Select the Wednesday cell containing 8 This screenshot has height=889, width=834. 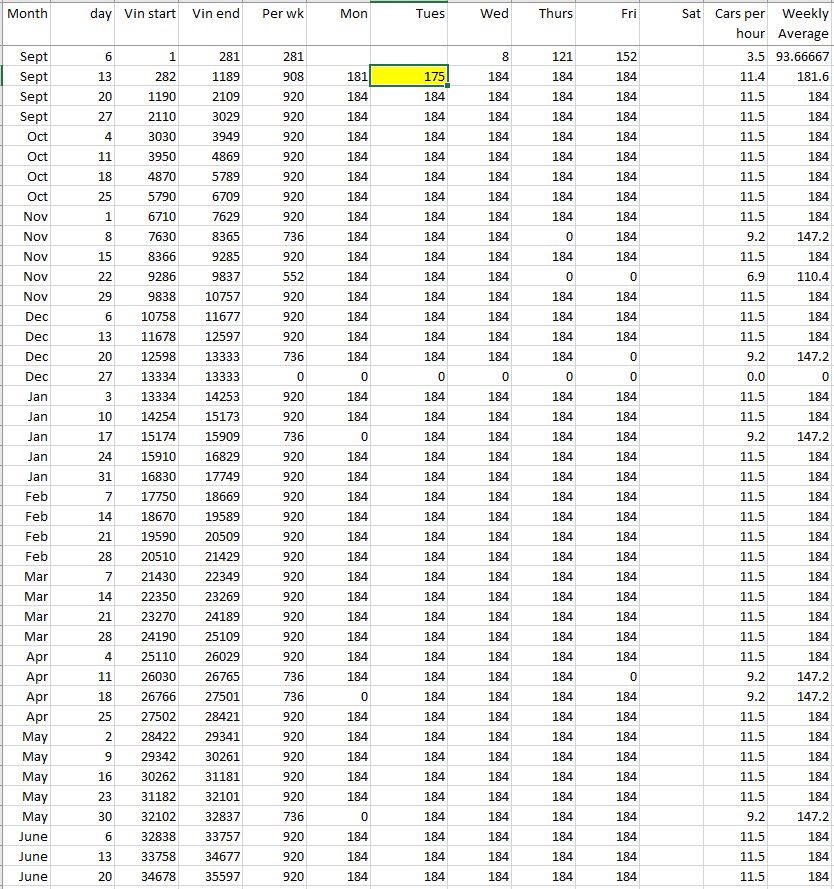pyautogui.click(x=479, y=57)
